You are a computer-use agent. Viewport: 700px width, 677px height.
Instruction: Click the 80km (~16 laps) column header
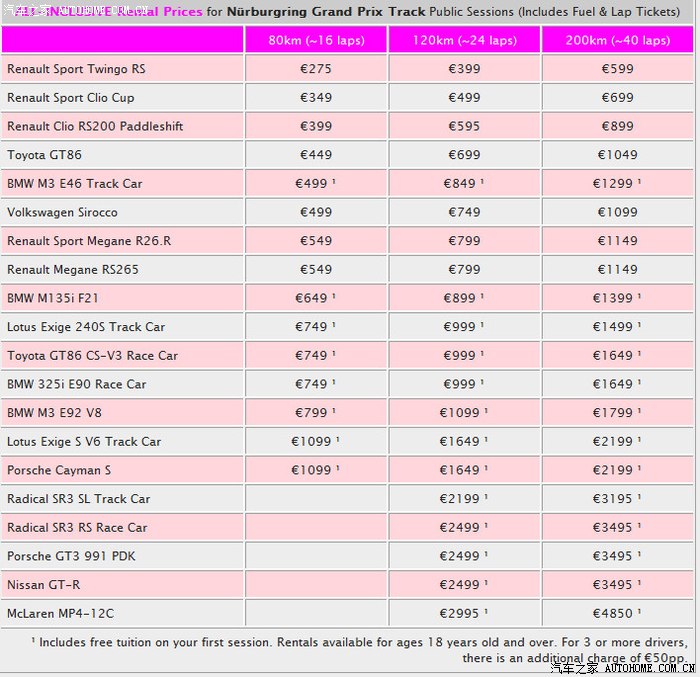pos(316,40)
